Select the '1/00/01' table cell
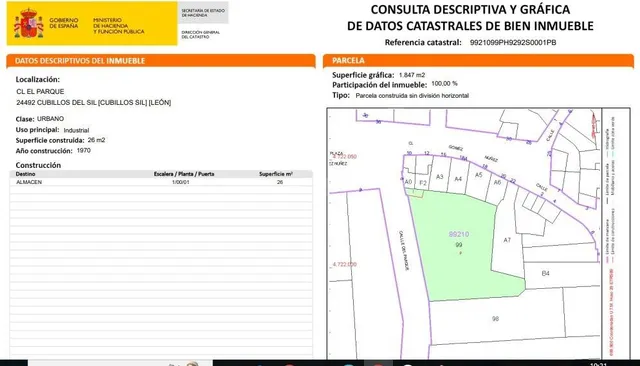The width and height of the screenshot is (640, 366). click(181, 182)
